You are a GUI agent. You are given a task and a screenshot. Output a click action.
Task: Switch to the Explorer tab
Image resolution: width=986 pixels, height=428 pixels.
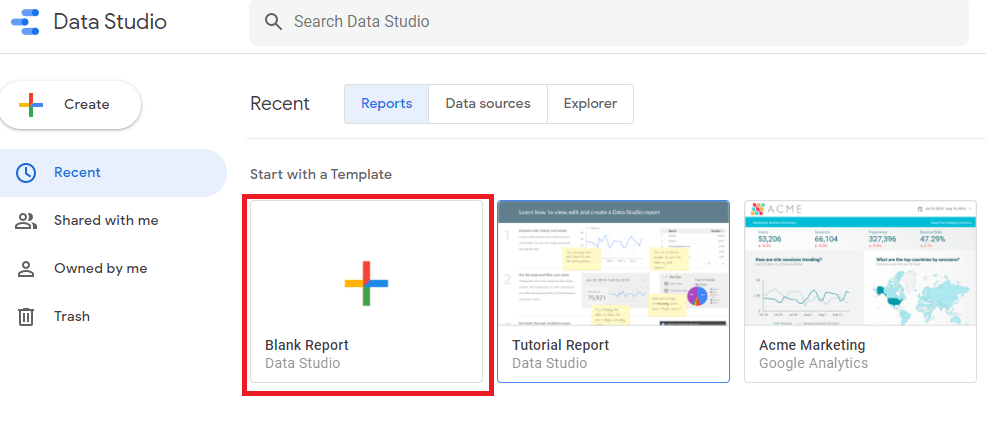(590, 104)
